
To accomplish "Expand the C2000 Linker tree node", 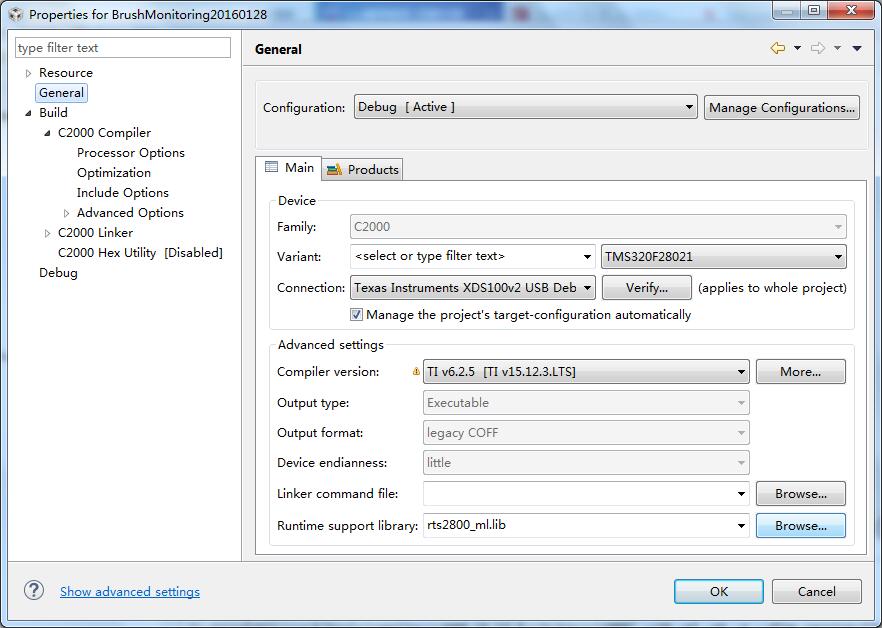I will pos(47,233).
